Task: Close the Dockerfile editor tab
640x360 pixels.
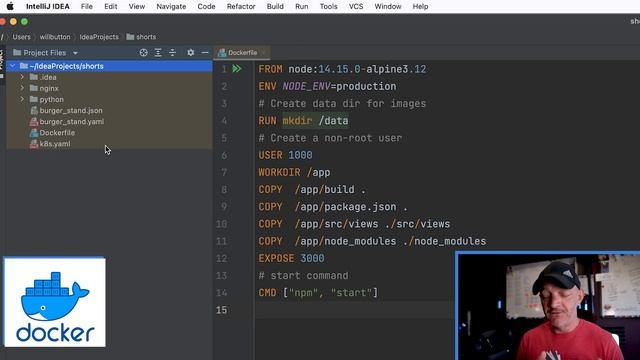Action: pos(264,53)
